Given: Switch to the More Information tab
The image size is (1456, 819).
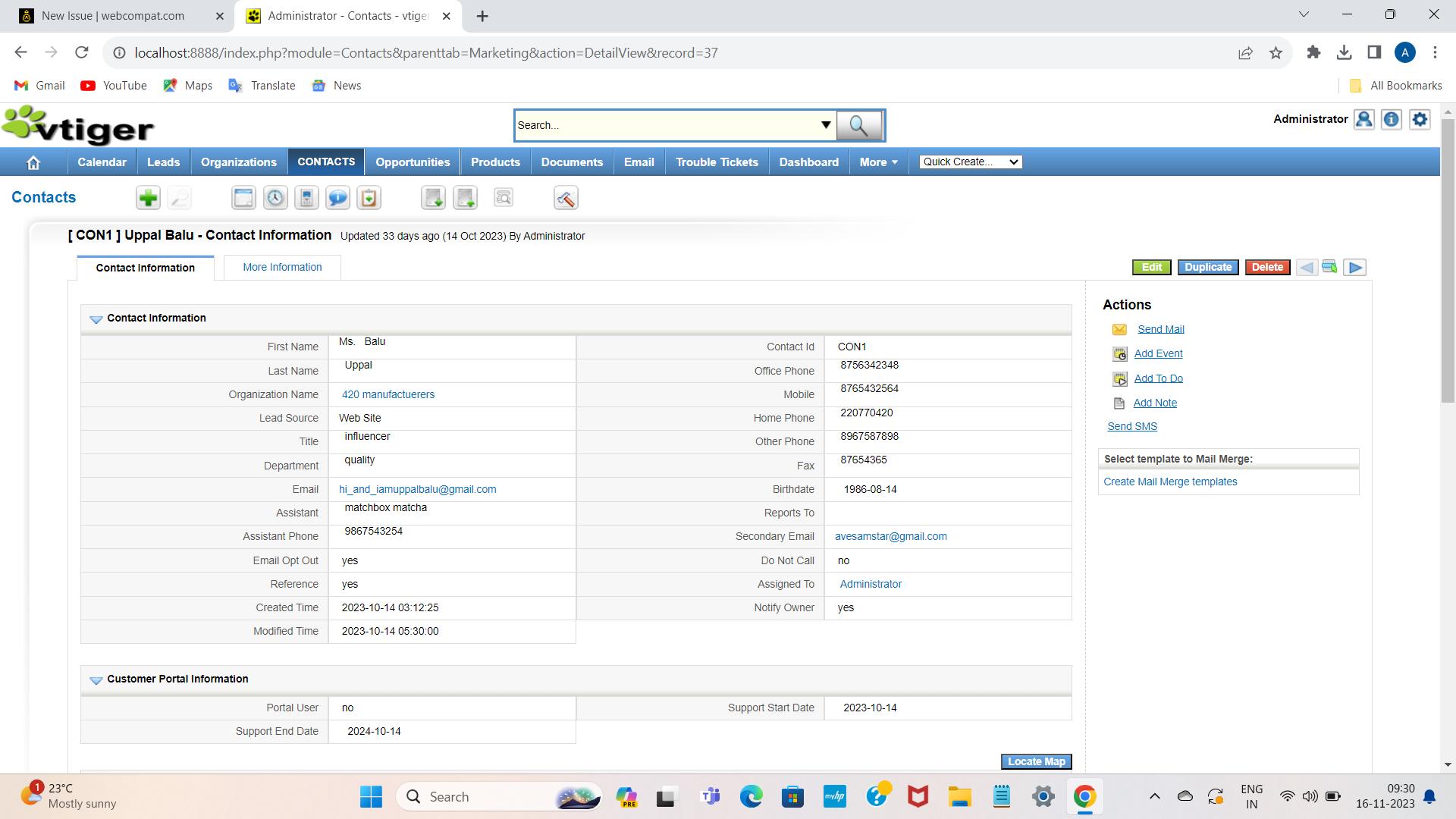Looking at the screenshot, I should (x=281, y=267).
